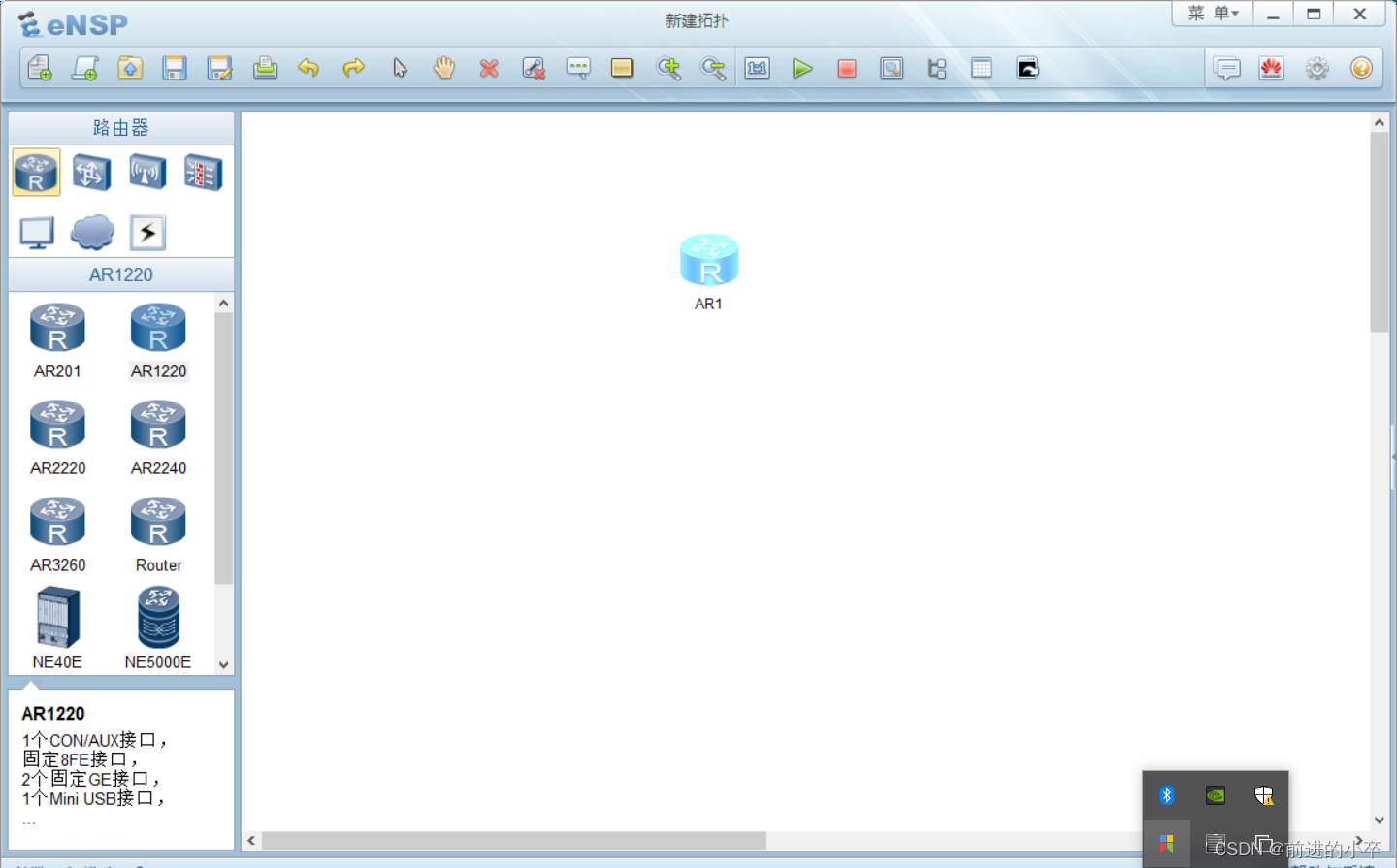
Task: Reset canvas zoom to 1:1
Action: pyautogui.click(x=758, y=68)
